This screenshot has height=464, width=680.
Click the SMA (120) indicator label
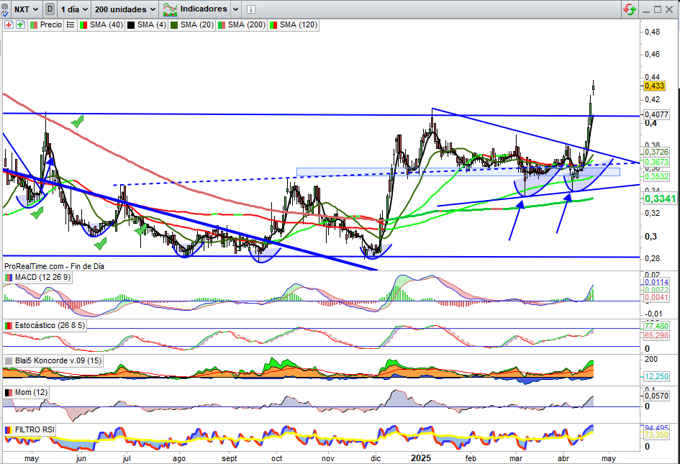pyautogui.click(x=298, y=25)
